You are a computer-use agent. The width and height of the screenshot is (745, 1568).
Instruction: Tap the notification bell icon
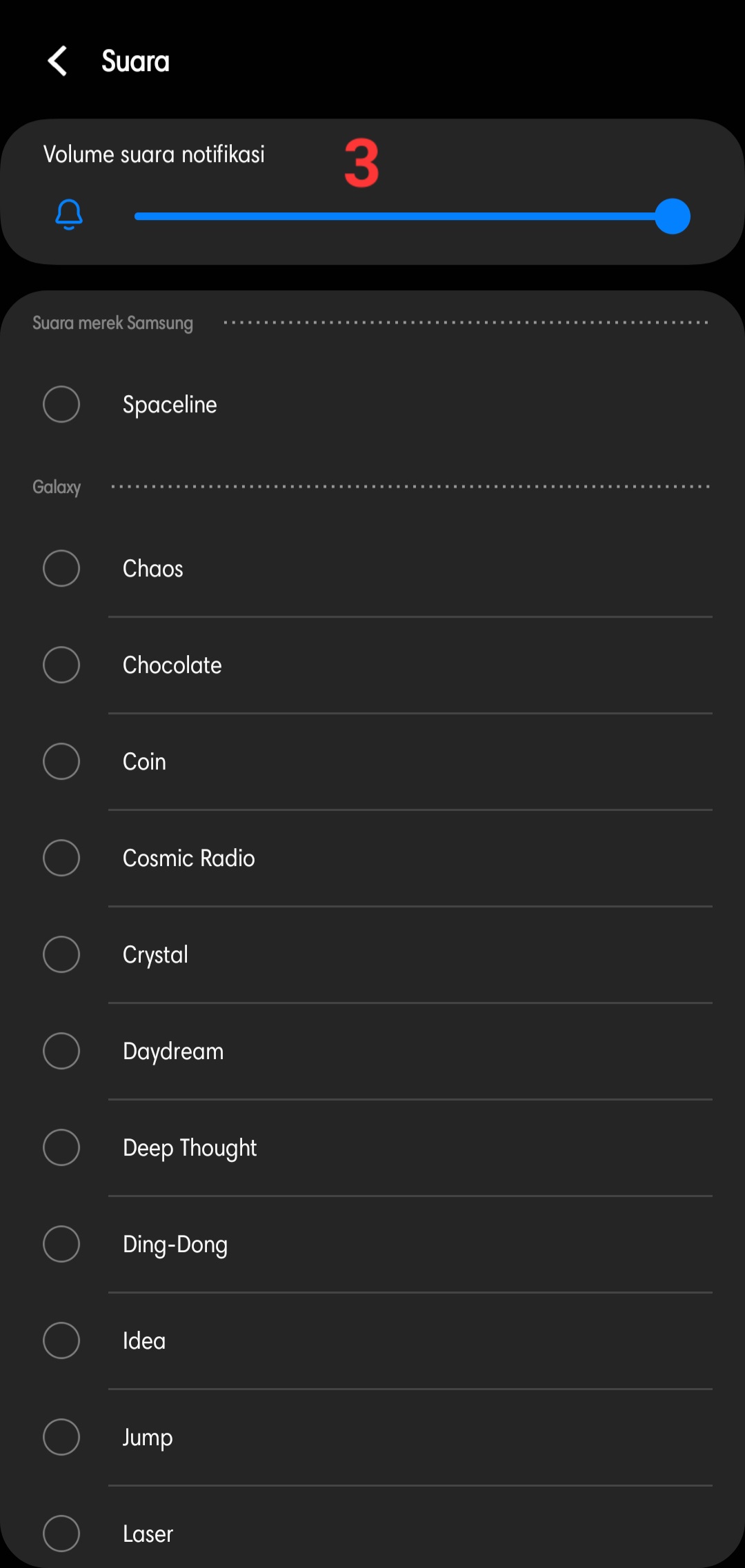point(69,214)
